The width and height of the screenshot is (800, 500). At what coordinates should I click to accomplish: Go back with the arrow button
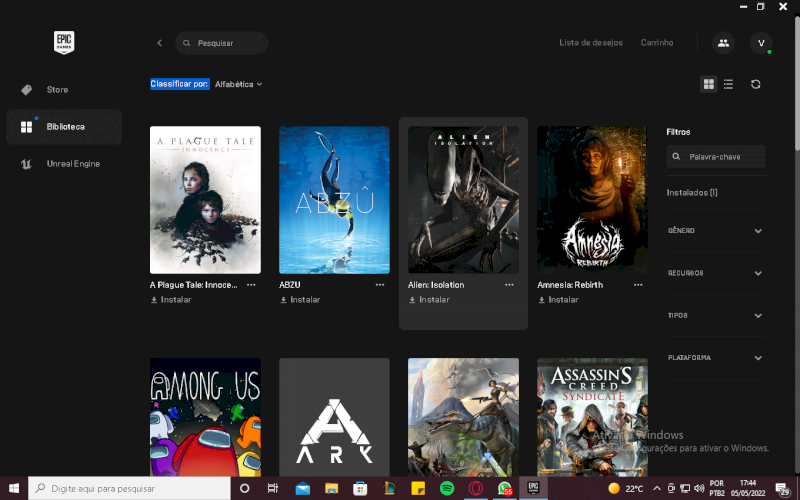[159, 43]
